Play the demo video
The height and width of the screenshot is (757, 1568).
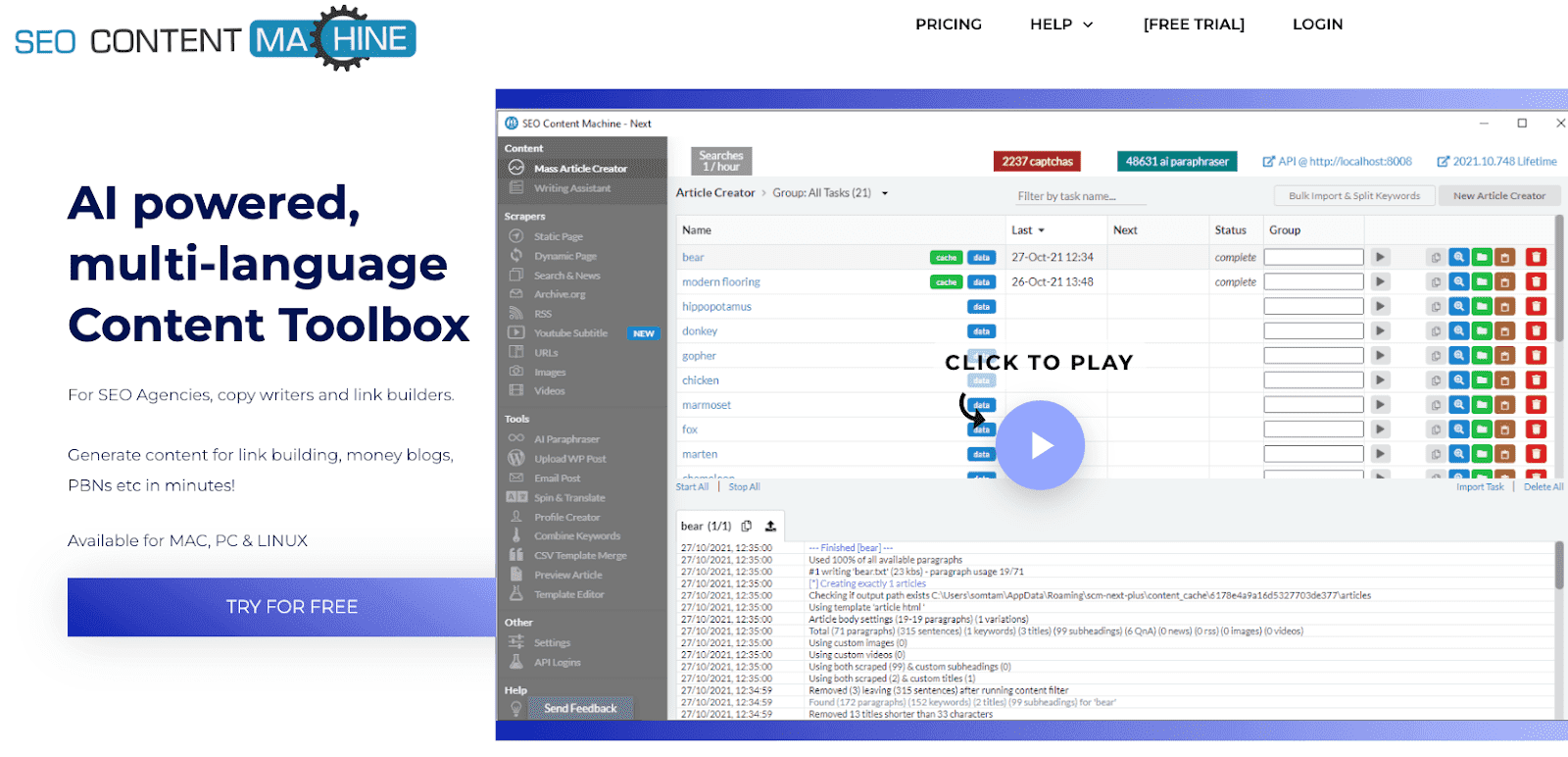(1040, 445)
